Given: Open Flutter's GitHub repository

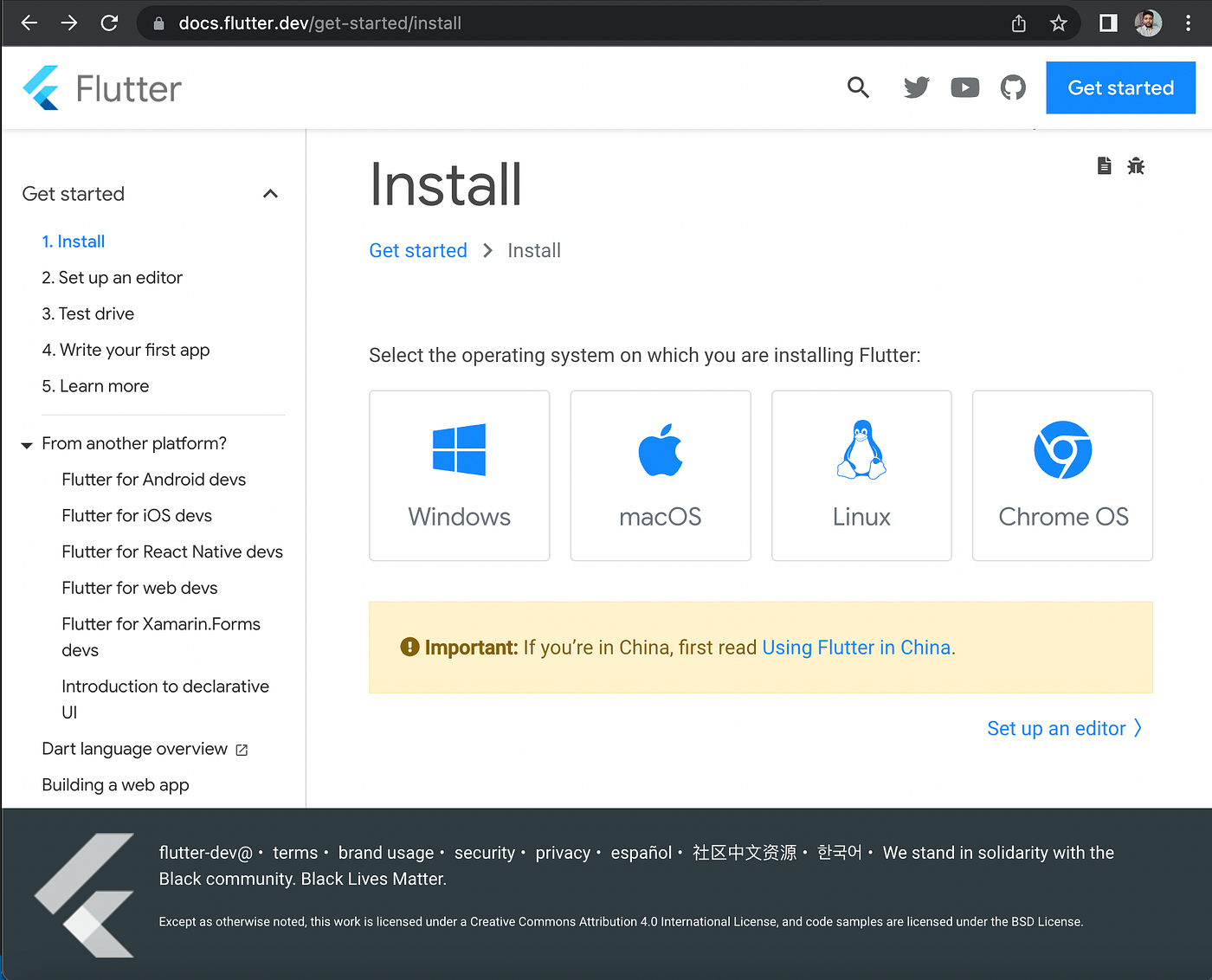Looking at the screenshot, I should [x=1013, y=87].
